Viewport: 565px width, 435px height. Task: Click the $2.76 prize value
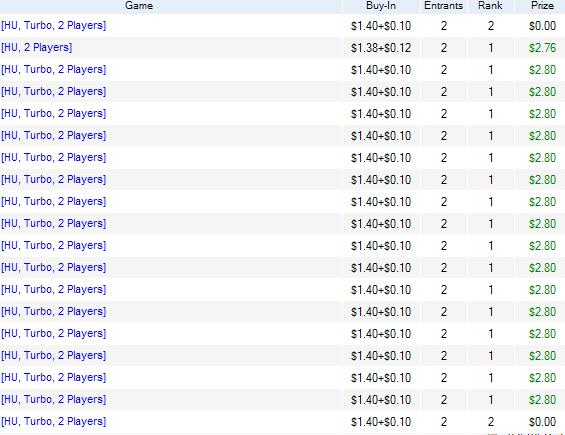(542, 48)
